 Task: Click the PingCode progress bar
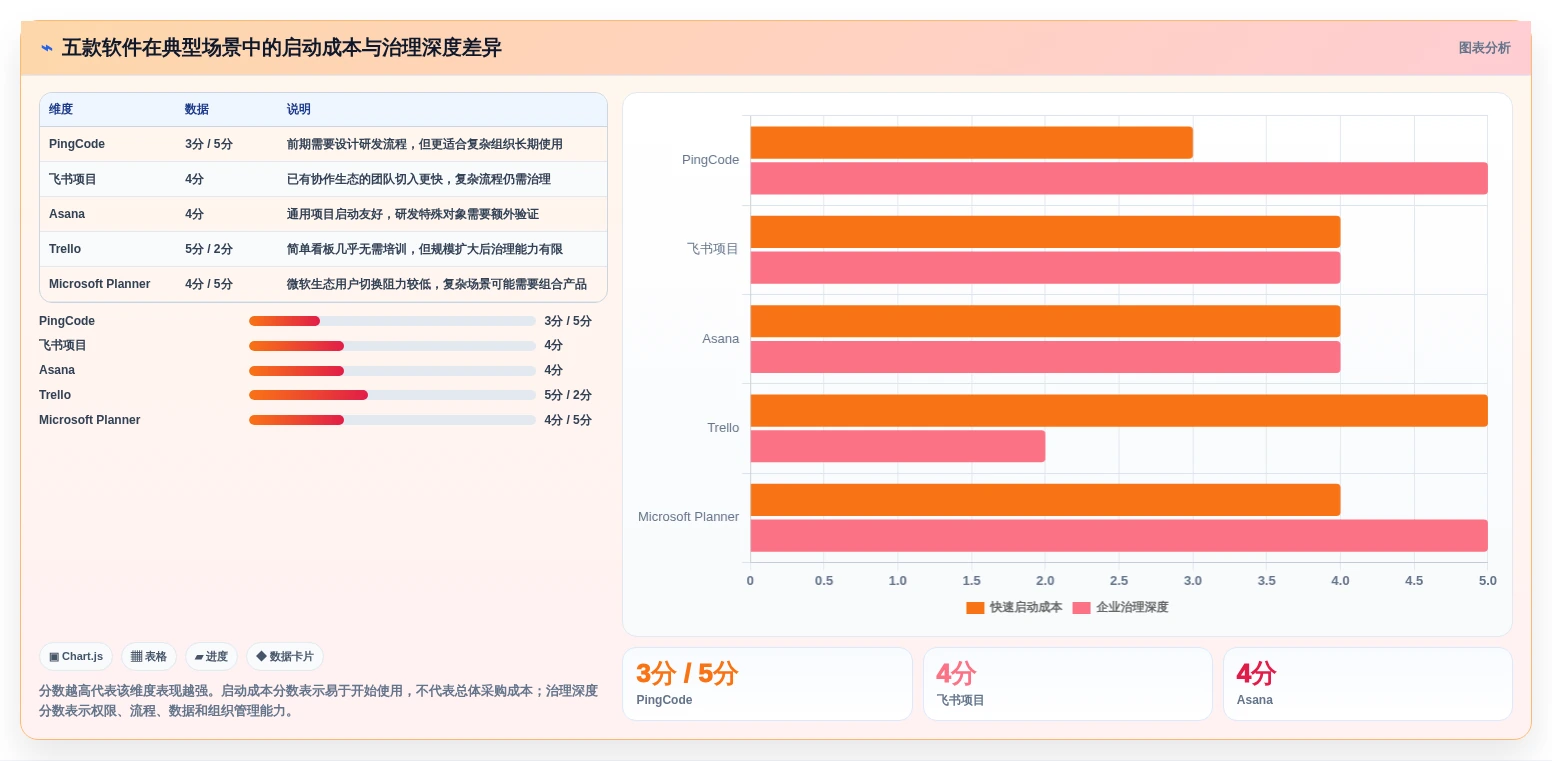pos(392,321)
